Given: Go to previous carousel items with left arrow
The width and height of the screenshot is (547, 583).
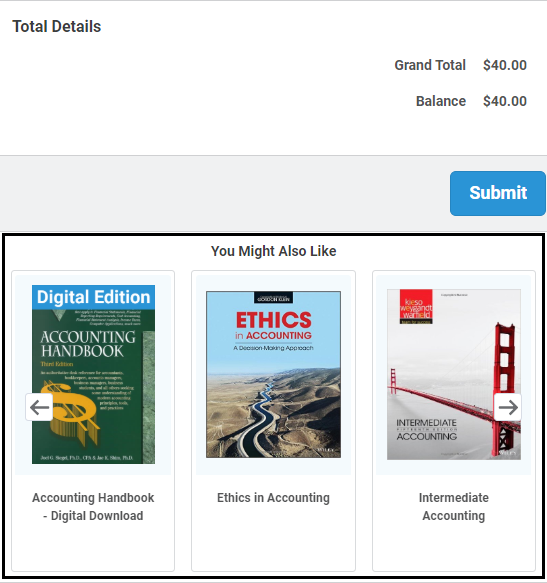Looking at the screenshot, I should click(39, 407).
